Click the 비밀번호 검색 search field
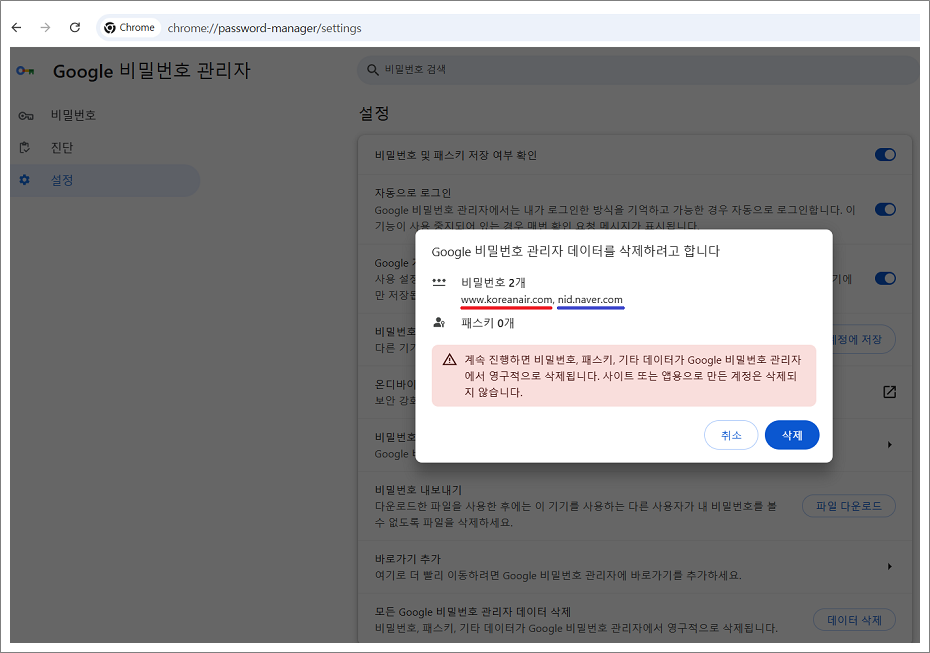 638,70
